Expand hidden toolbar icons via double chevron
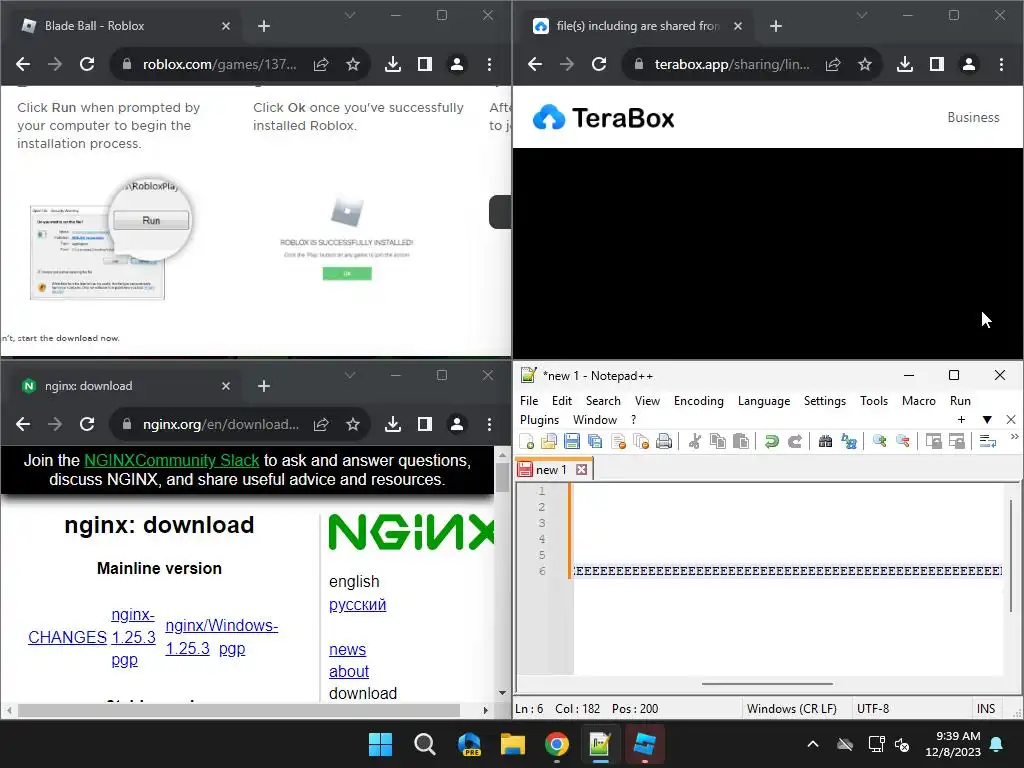 (1014, 436)
